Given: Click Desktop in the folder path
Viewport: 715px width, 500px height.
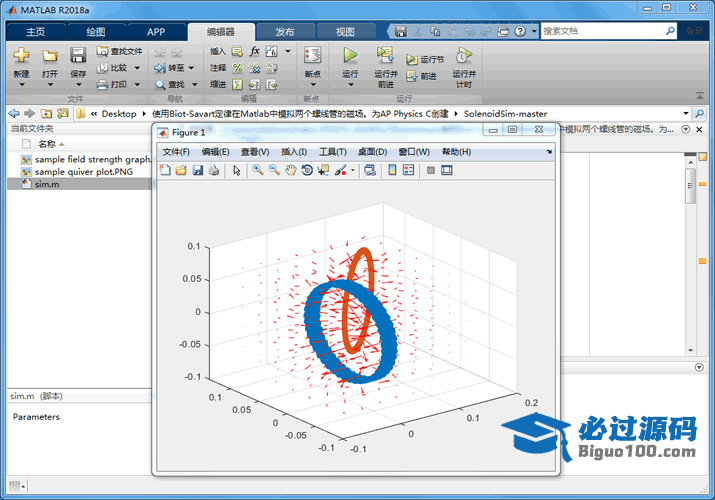Looking at the screenshot, I should (x=119, y=113).
